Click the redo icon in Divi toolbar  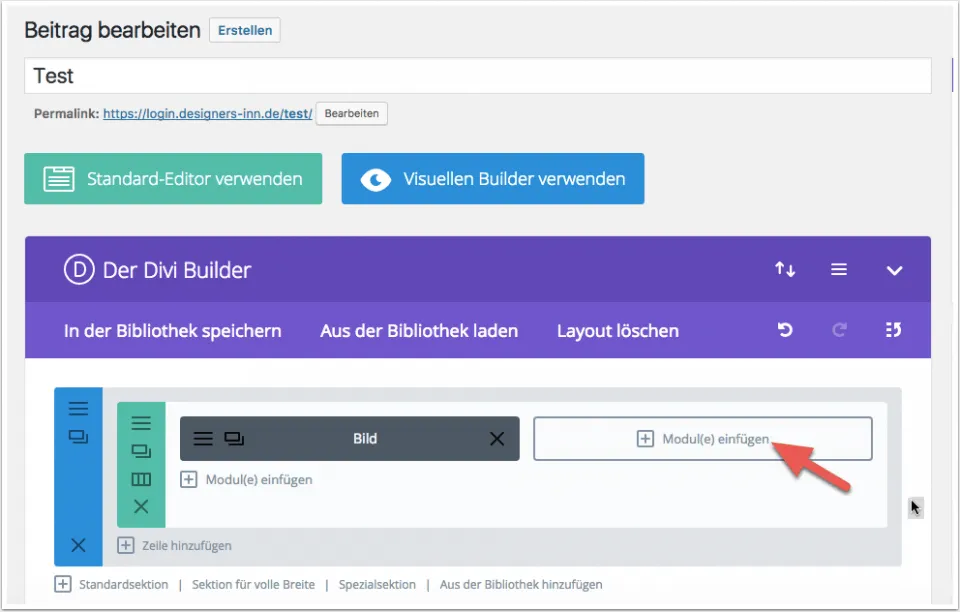[x=839, y=330]
